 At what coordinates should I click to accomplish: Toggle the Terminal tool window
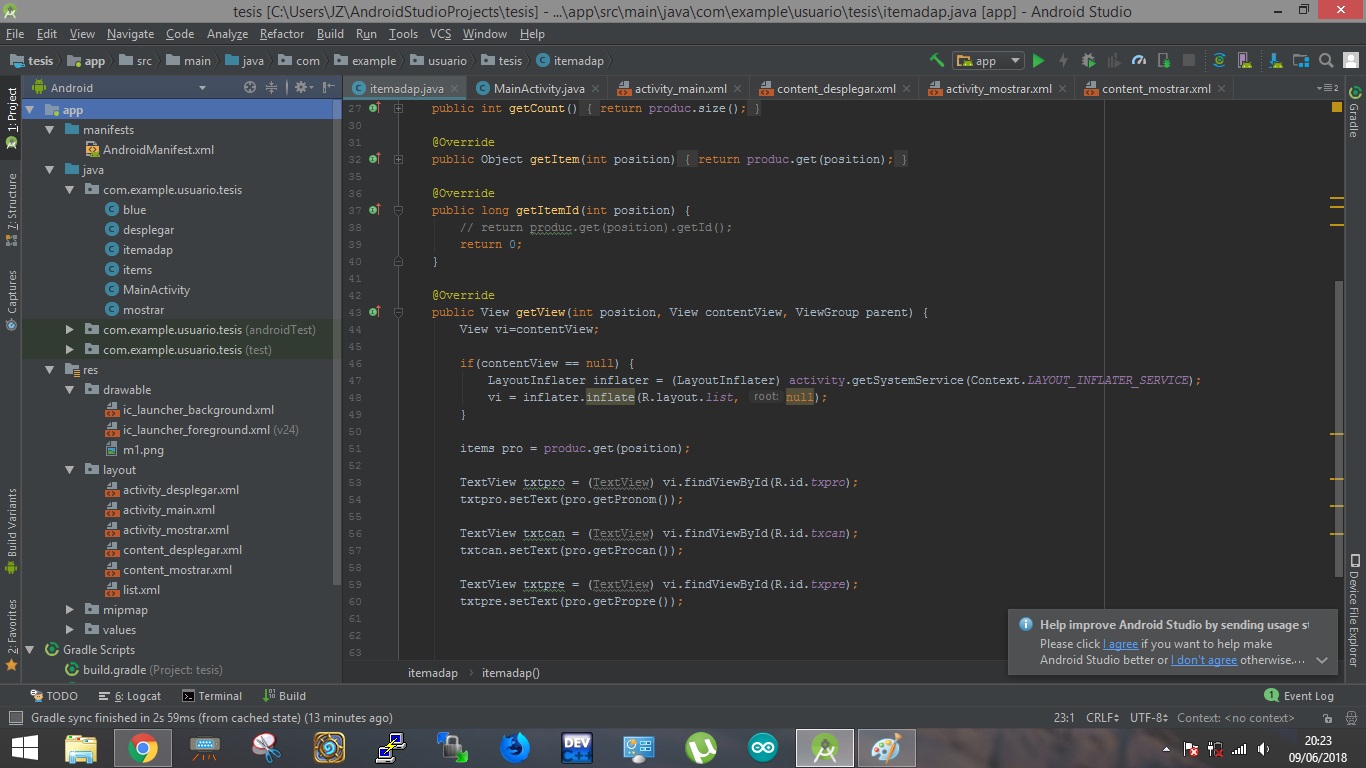tap(212, 696)
